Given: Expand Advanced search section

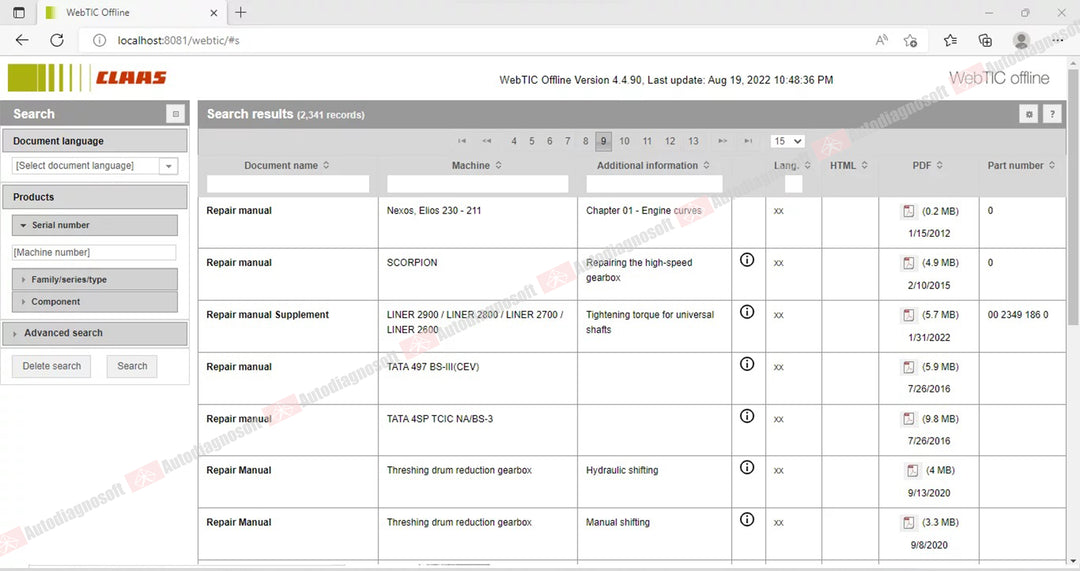Looking at the screenshot, I should (94, 333).
